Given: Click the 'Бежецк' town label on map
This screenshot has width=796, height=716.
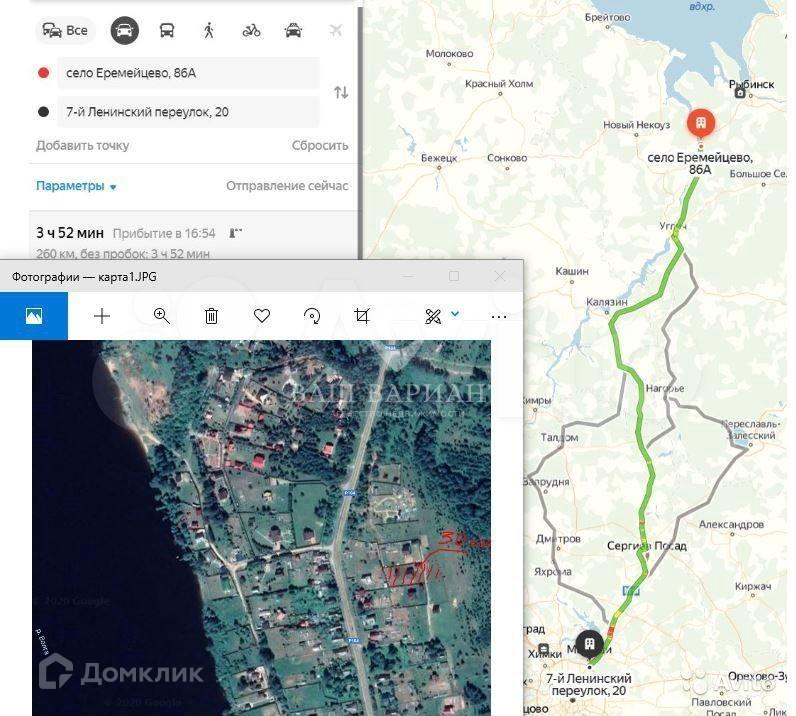Looking at the screenshot, I should click(439, 158).
